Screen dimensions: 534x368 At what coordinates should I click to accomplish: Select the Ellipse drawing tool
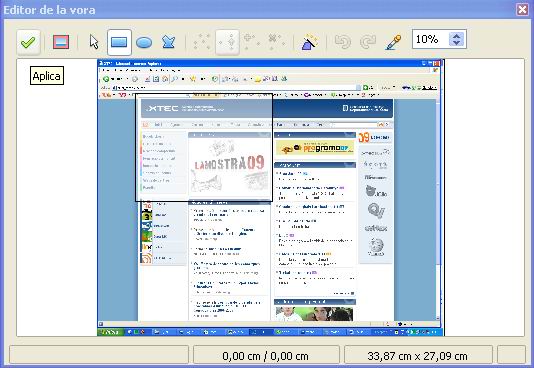pyautogui.click(x=144, y=43)
